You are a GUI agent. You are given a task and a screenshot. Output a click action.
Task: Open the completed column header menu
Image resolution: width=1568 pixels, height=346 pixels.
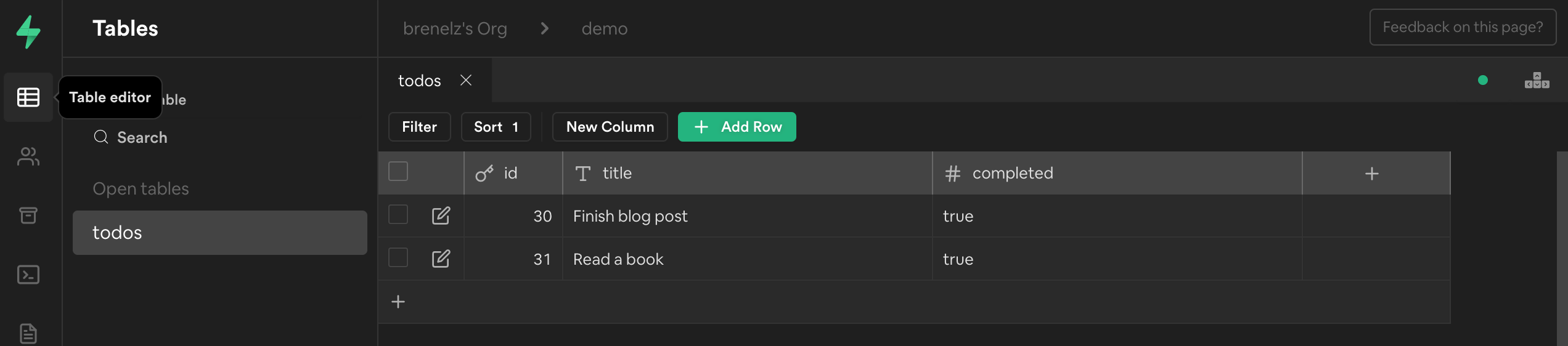(x=1012, y=174)
